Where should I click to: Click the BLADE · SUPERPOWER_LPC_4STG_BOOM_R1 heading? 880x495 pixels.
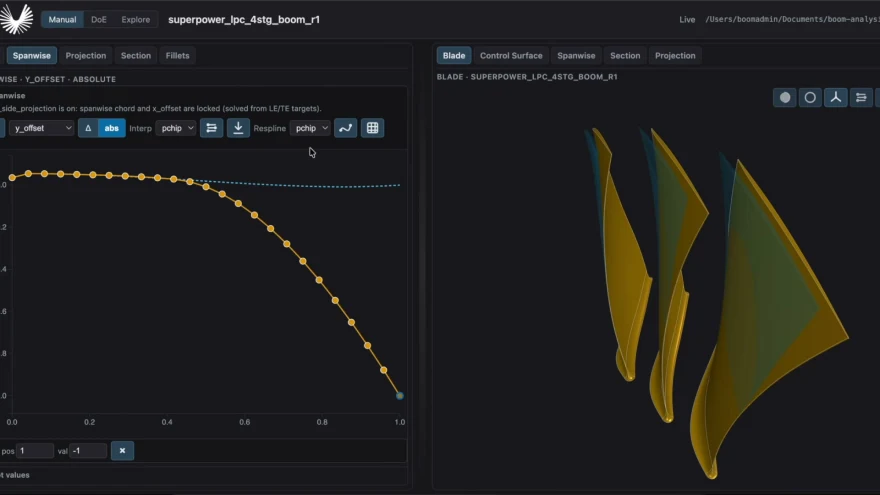click(527, 77)
